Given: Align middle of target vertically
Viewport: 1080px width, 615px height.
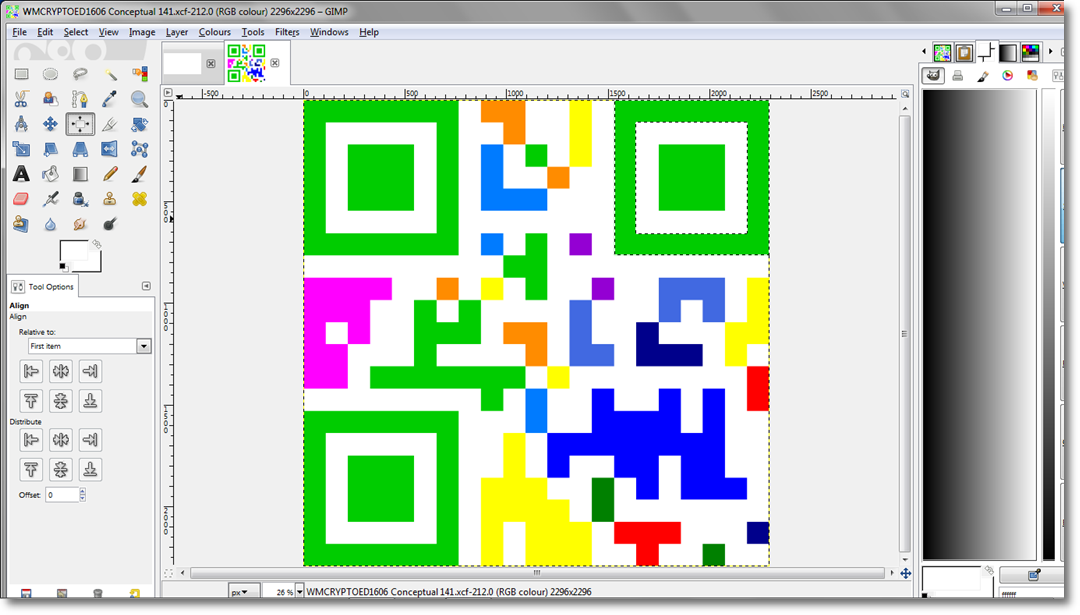Looking at the screenshot, I should click(x=61, y=401).
